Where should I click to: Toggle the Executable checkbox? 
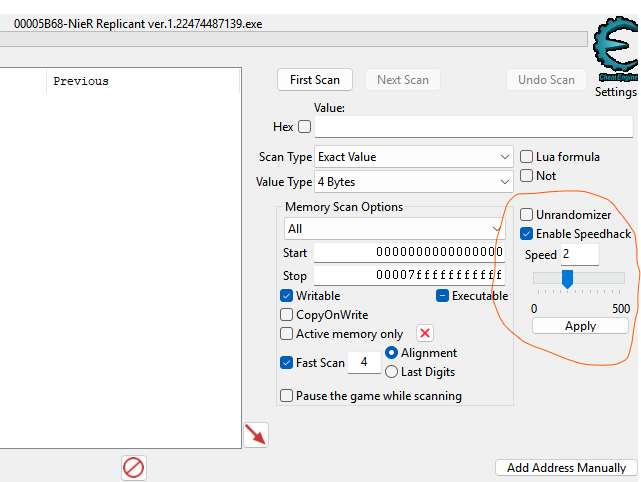pyautogui.click(x=442, y=296)
